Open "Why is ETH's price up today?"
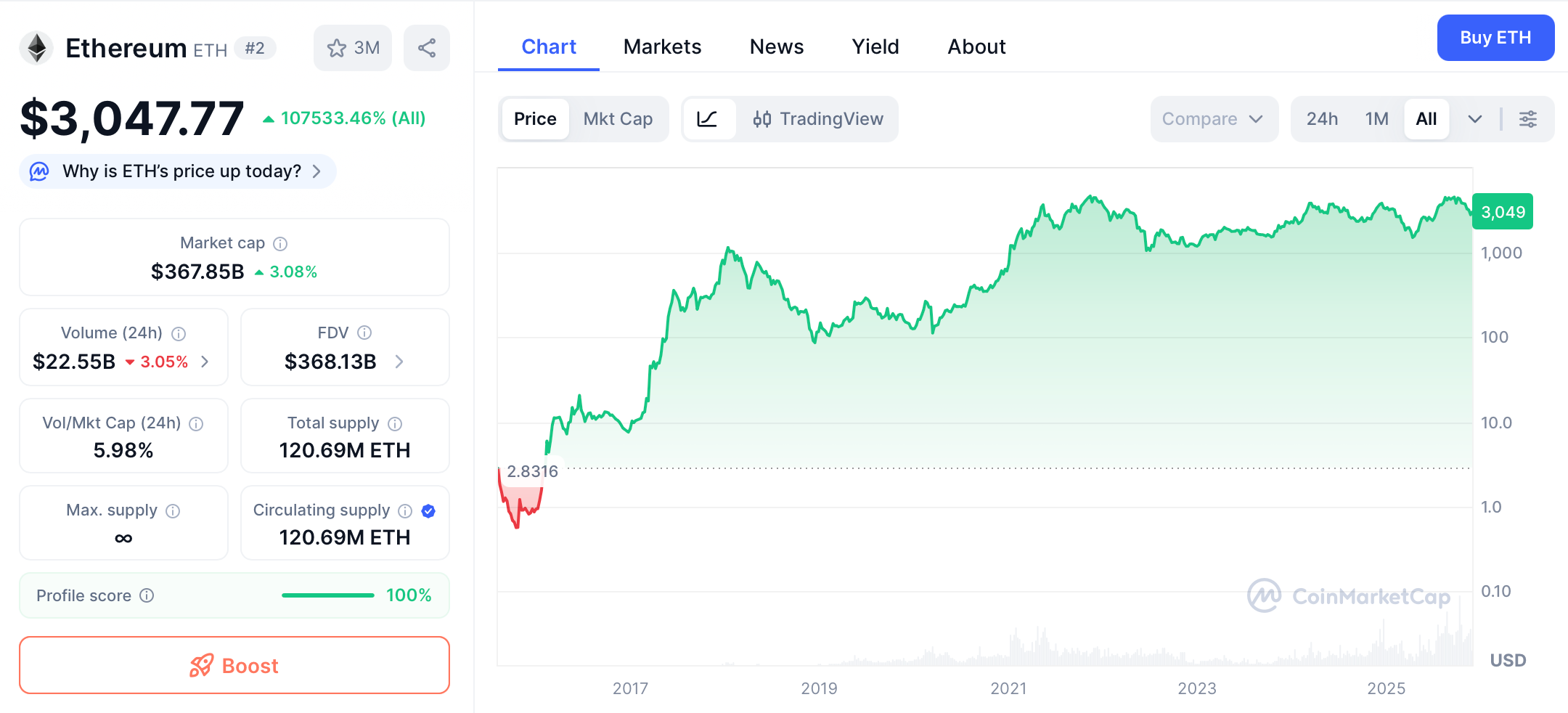Screen dimensions: 1568x713 tap(181, 171)
